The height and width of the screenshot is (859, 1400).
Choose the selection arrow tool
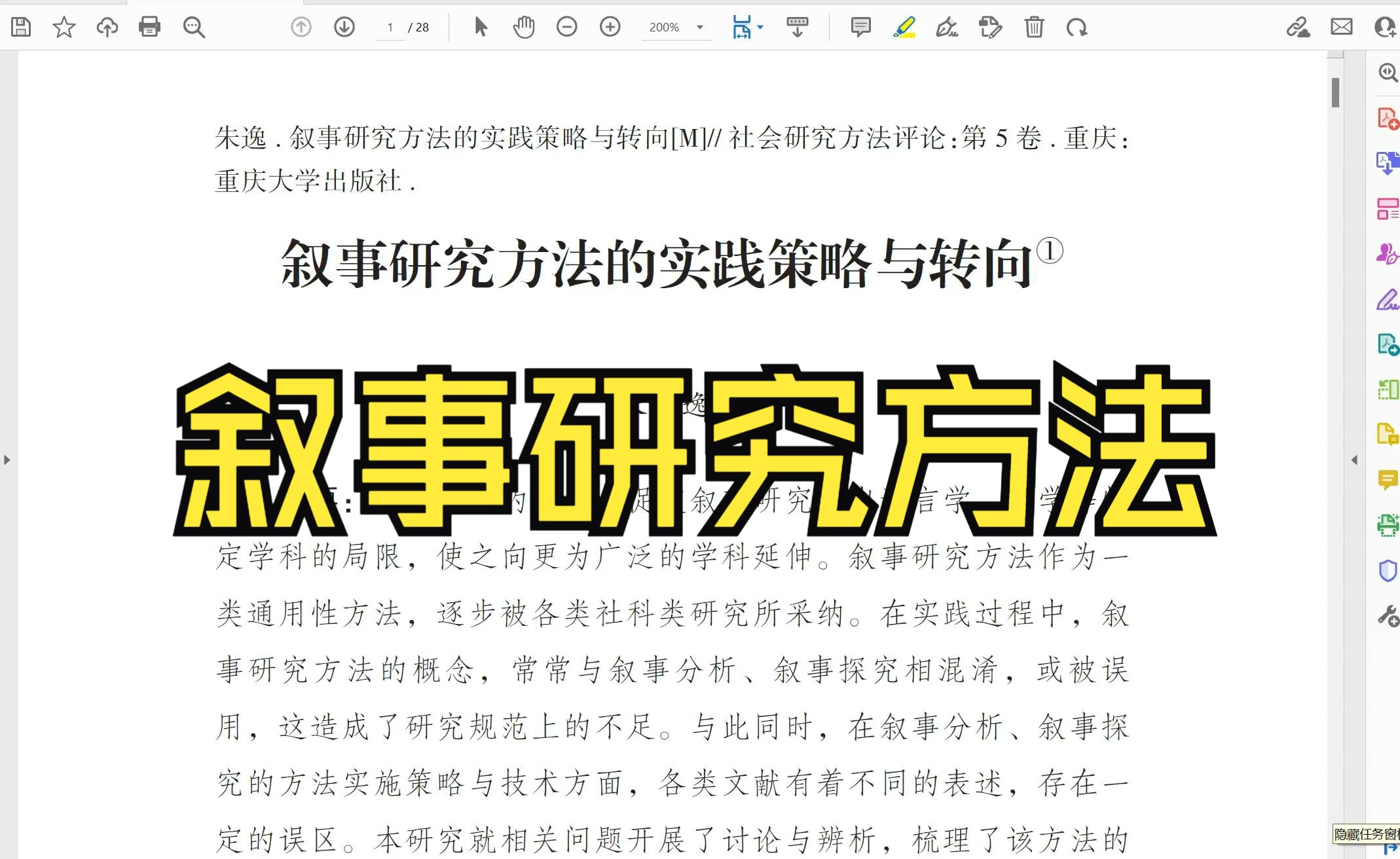point(481,27)
